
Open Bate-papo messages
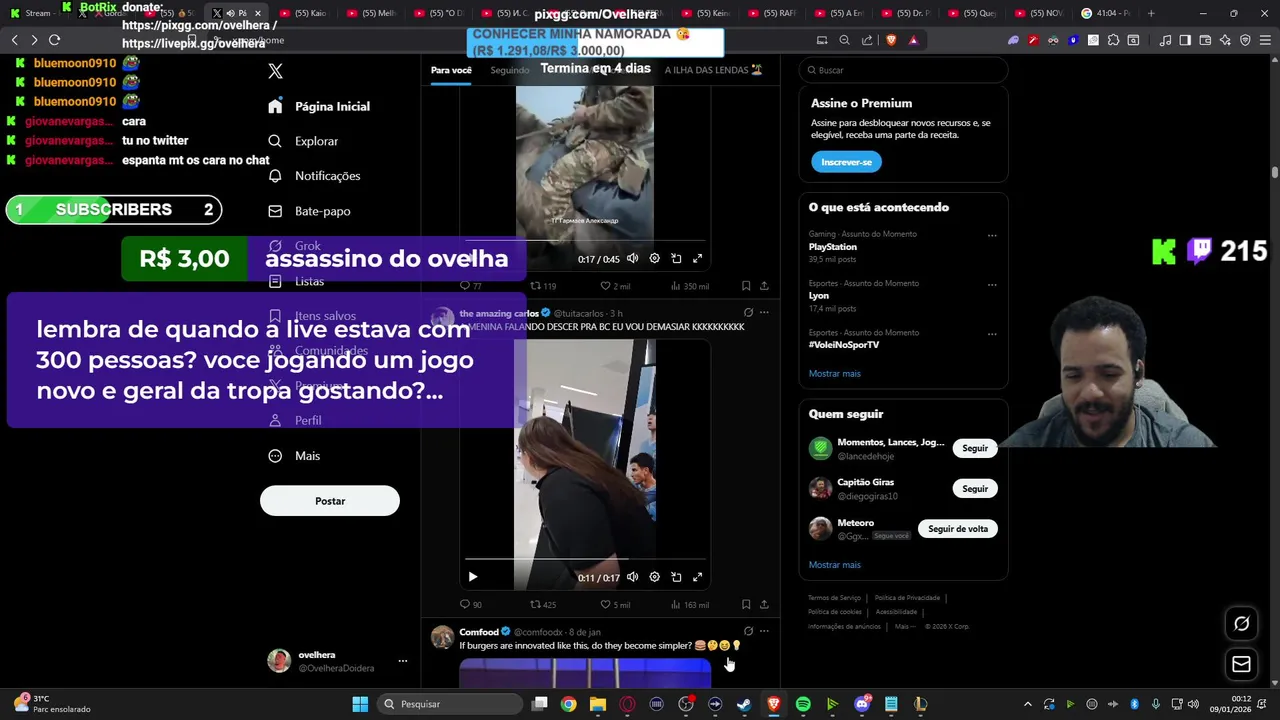pyautogui.click(x=309, y=211)
